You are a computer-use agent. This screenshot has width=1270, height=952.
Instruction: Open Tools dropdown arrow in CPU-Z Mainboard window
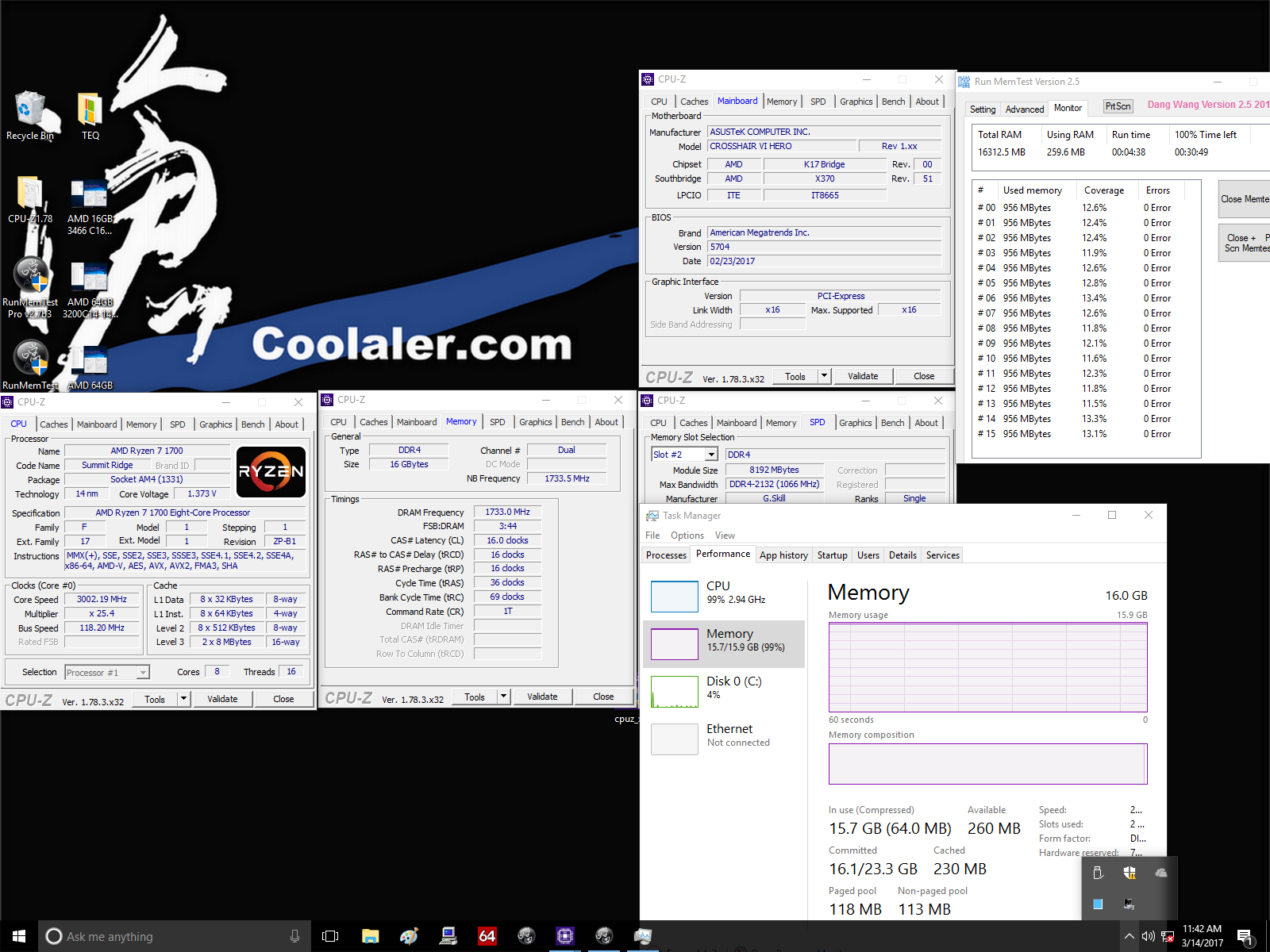click(824, 376)
